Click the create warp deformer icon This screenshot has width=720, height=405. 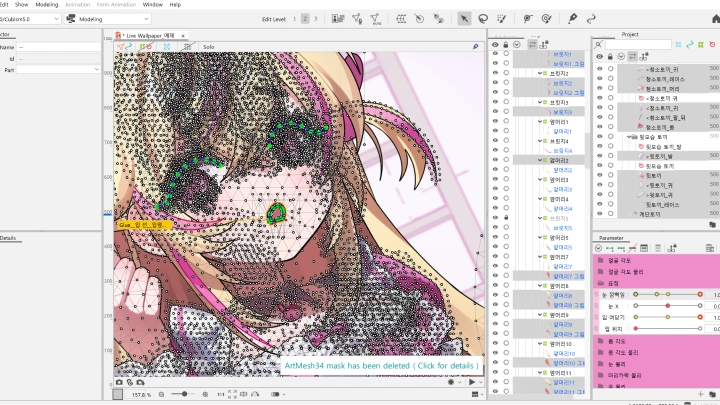pyautogui.click(x=401, y=19)
